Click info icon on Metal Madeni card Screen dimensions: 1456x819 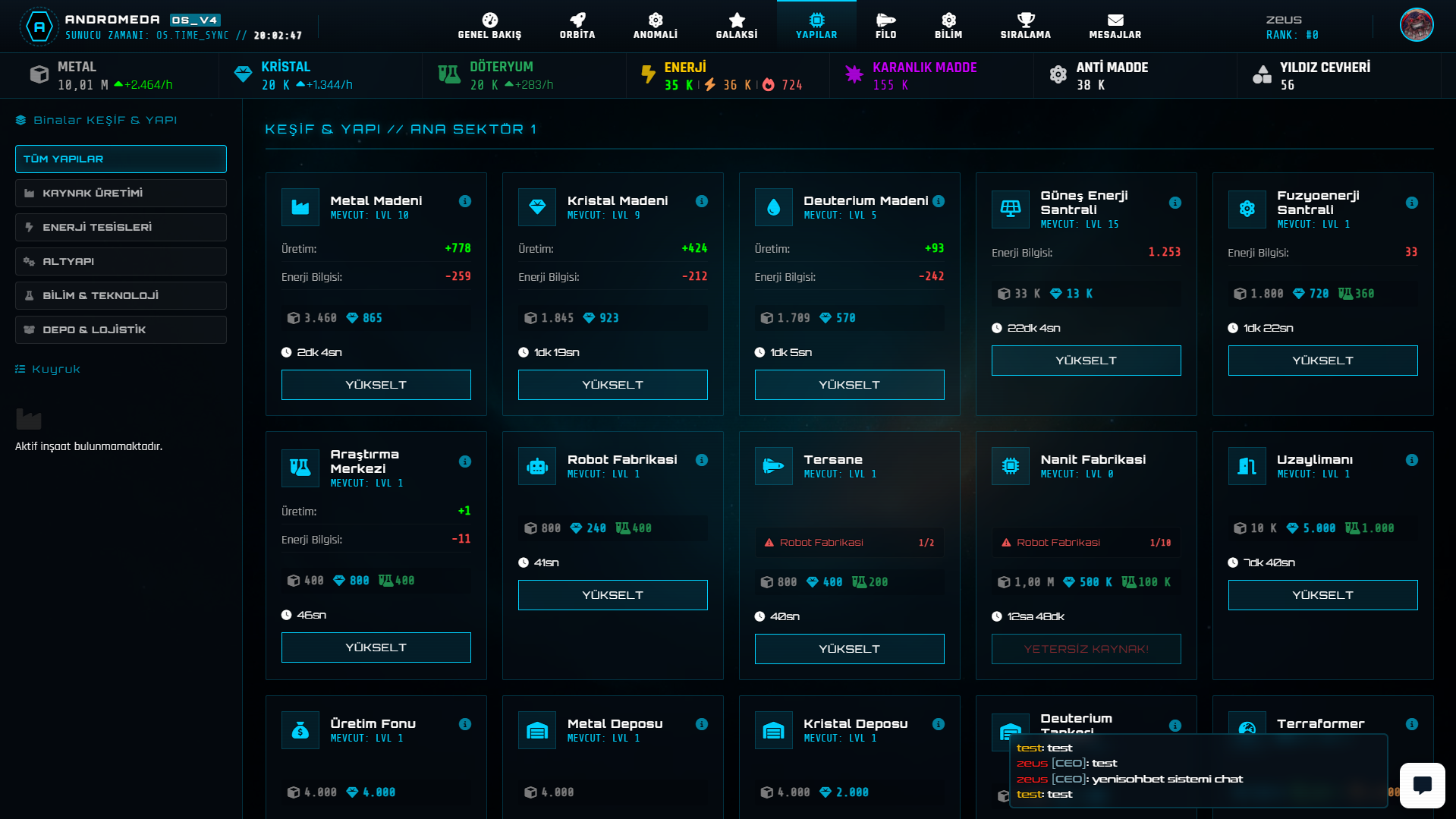tap(465, 201)
